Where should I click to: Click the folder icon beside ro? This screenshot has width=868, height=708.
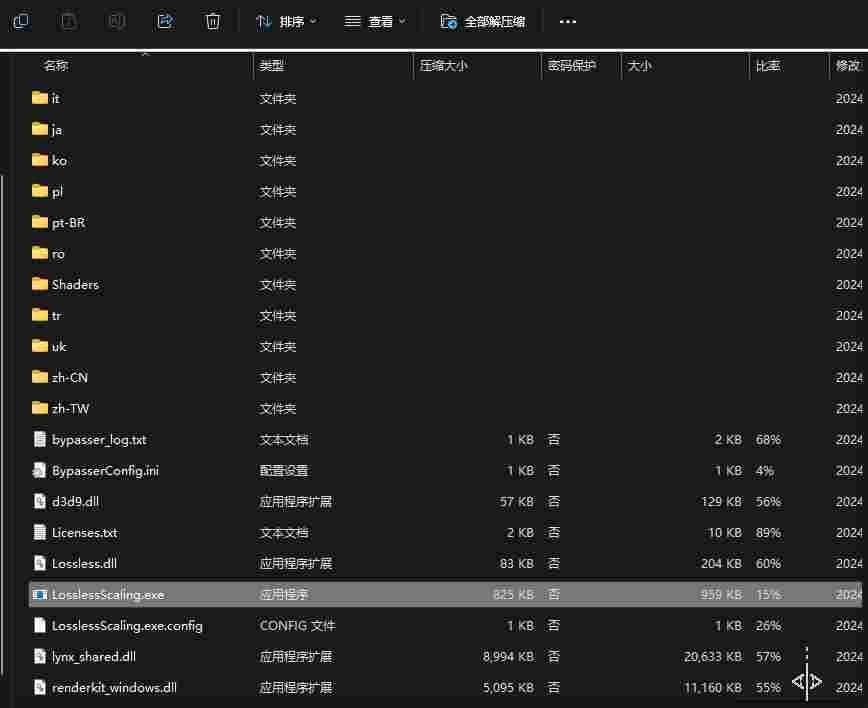[40, 253]
